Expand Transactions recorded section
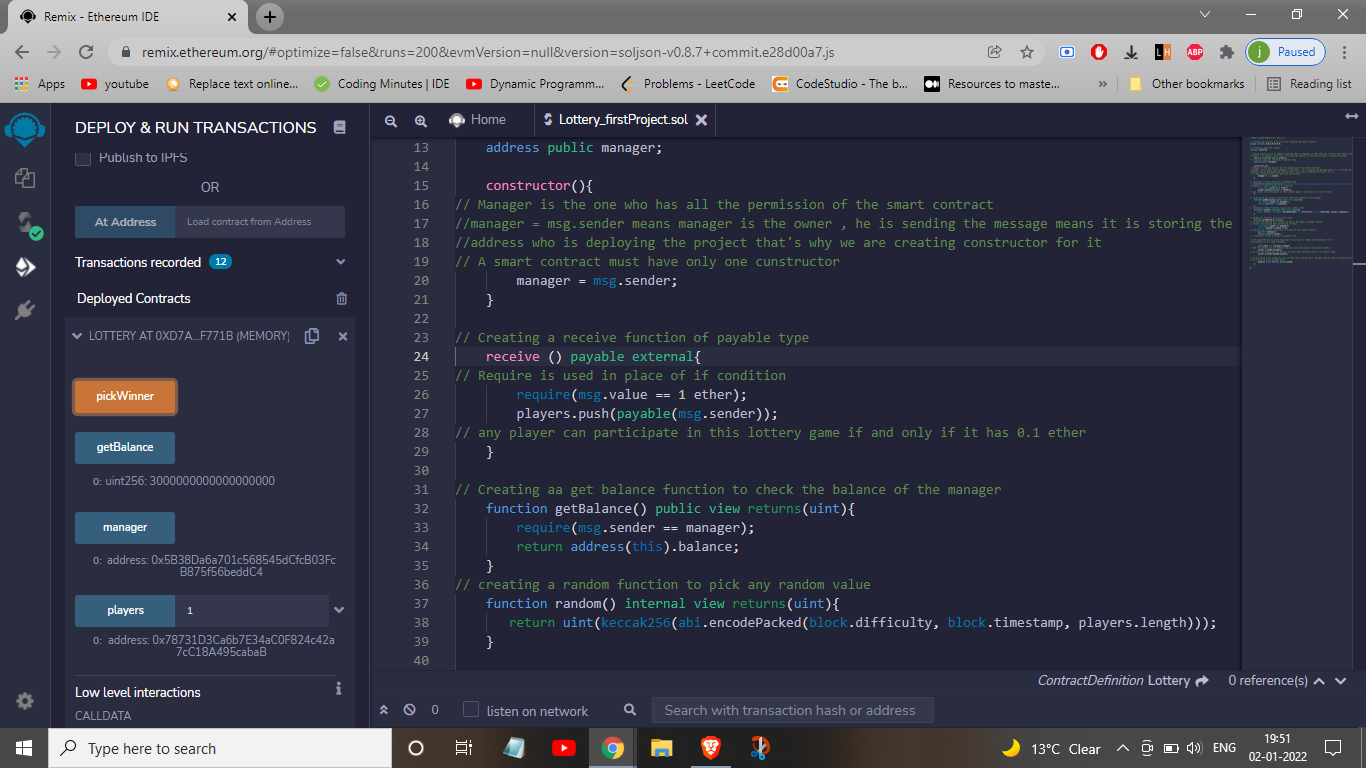Viewport: 1366px width, 768px height. click(x=340, y=262)
